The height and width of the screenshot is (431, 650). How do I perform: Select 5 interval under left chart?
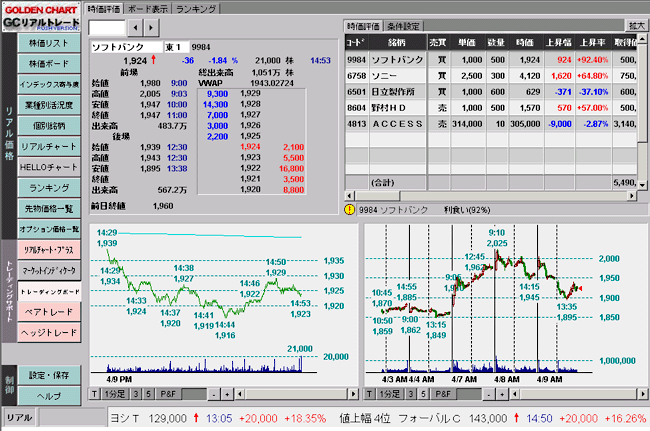click(x=148, y=394)
